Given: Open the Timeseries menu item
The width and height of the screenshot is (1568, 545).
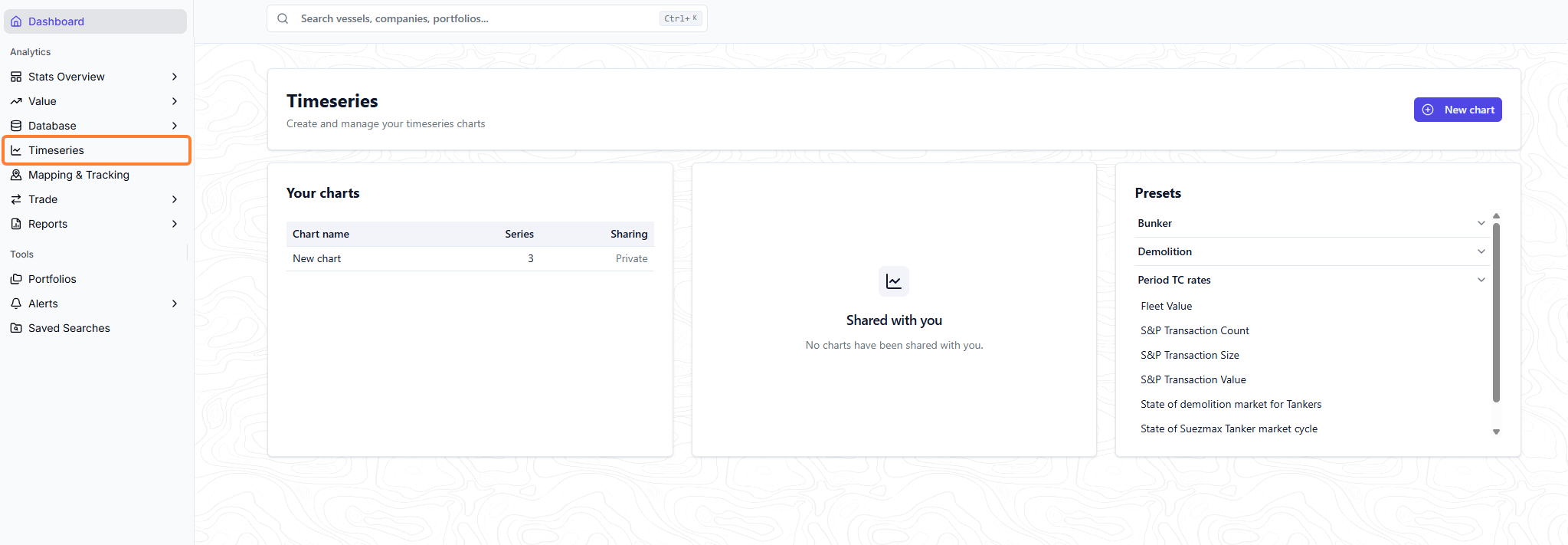Looking at the screenshot, I should click(97, 150).
